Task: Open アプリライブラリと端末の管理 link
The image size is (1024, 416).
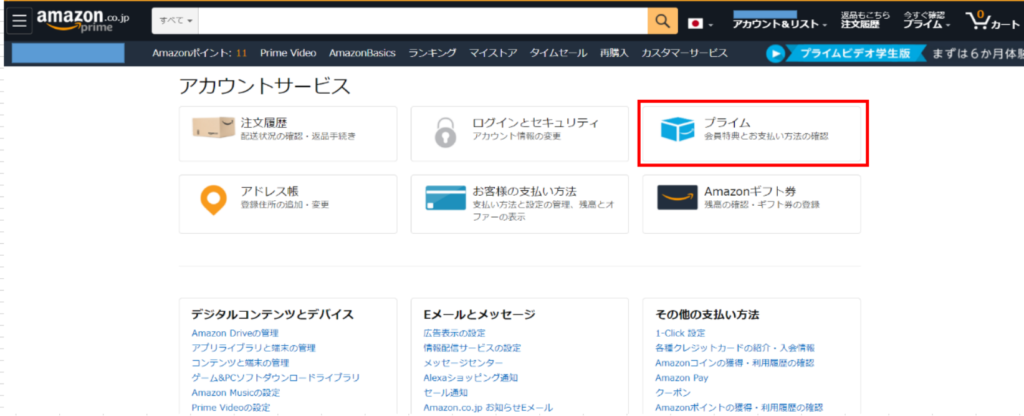Action: point(253,348)
